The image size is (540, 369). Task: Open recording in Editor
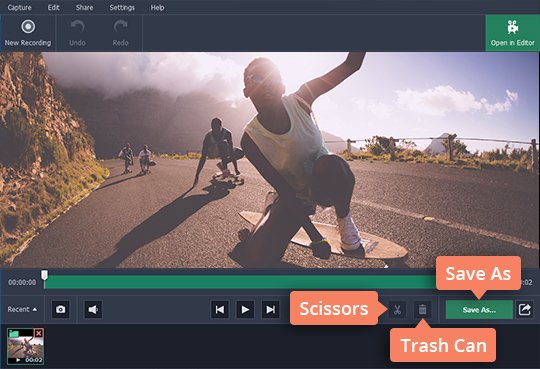pos(512,33)
